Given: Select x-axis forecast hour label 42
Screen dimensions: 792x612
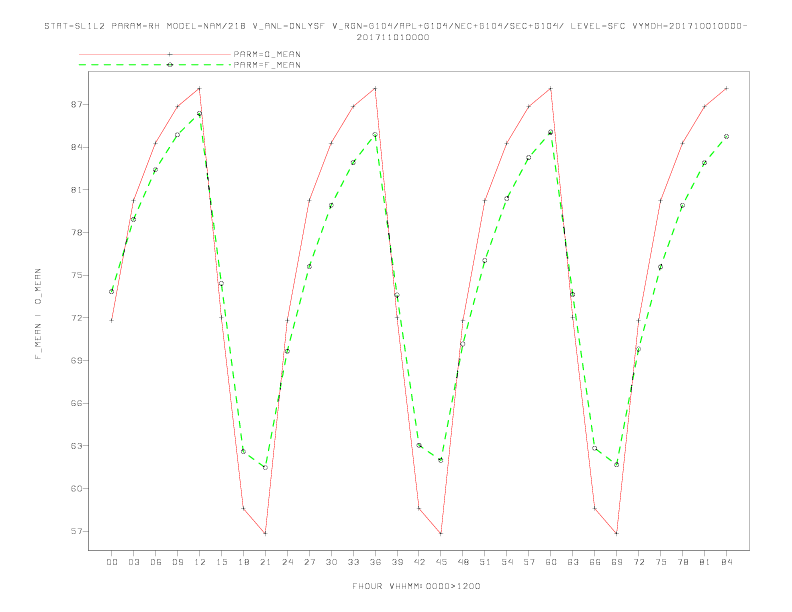Looking at the screenshot, I should pyautogui.click(x=419, y=562).
